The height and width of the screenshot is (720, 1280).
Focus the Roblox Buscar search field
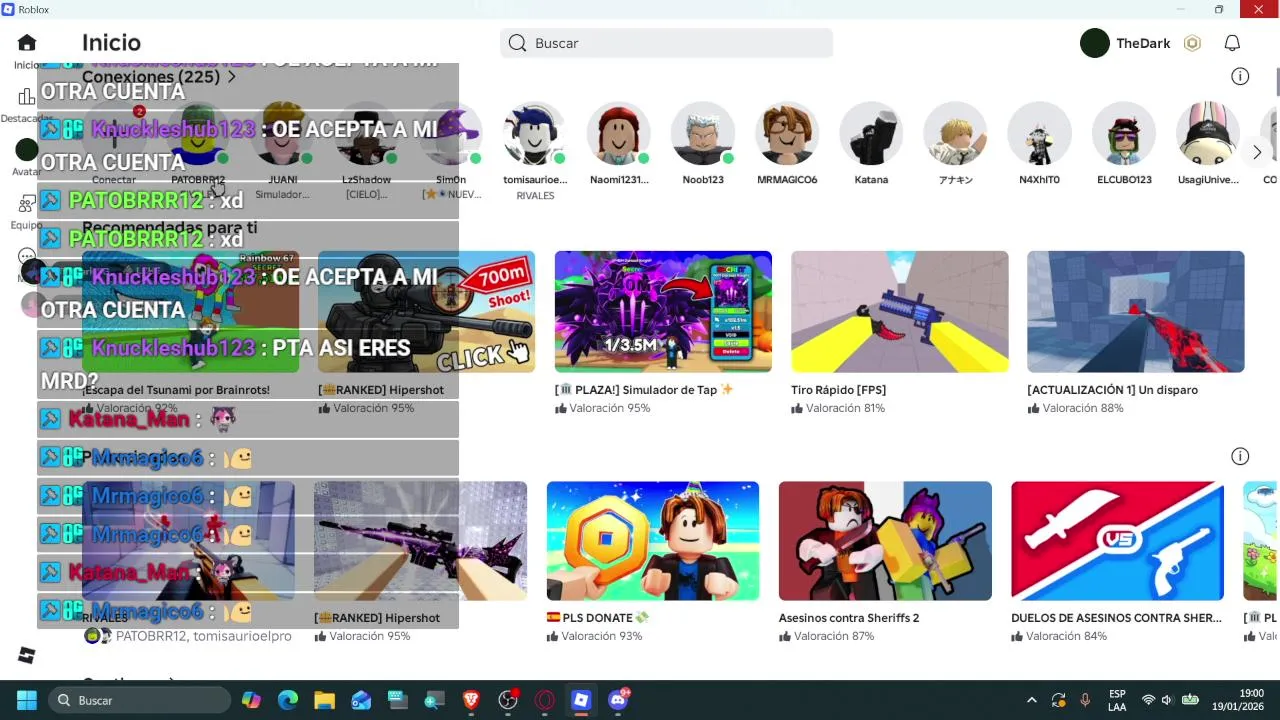pos(666,43)
